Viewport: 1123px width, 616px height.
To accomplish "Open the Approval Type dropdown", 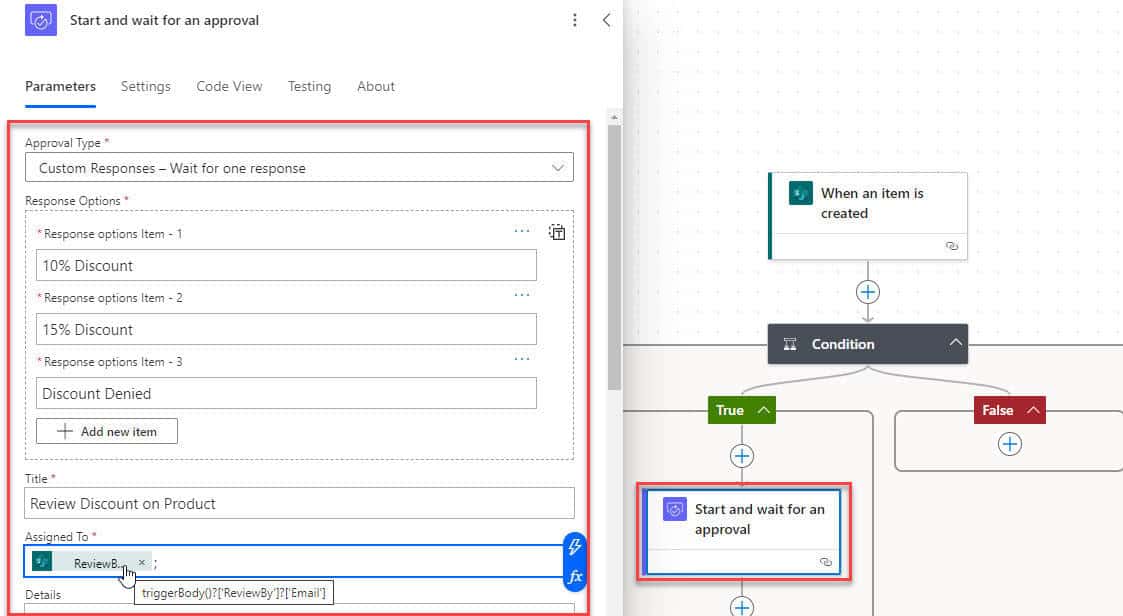I will pos(299,168).
